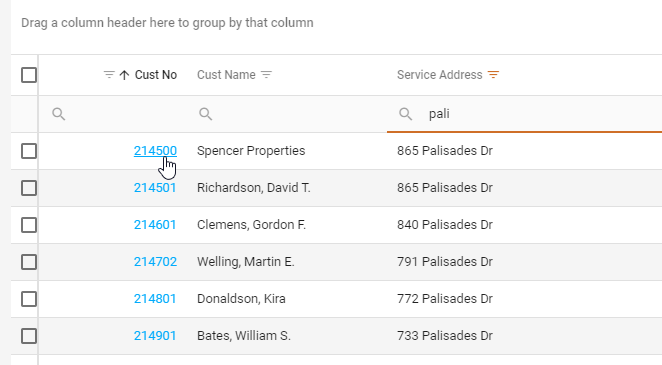Screen dimensions: 662x365
Task: Open the Cust Name column filter icon
Action: [x=266, y=75]
